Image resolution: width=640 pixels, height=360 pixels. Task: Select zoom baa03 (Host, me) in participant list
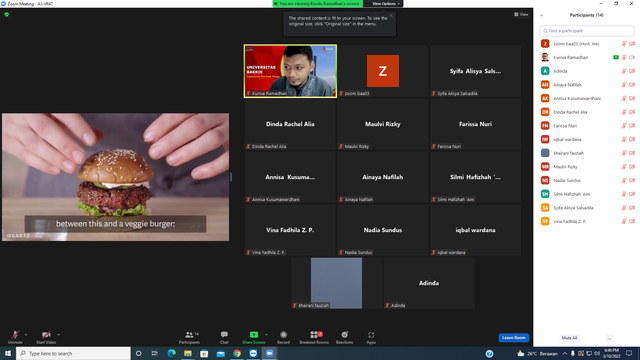point(587,44)
